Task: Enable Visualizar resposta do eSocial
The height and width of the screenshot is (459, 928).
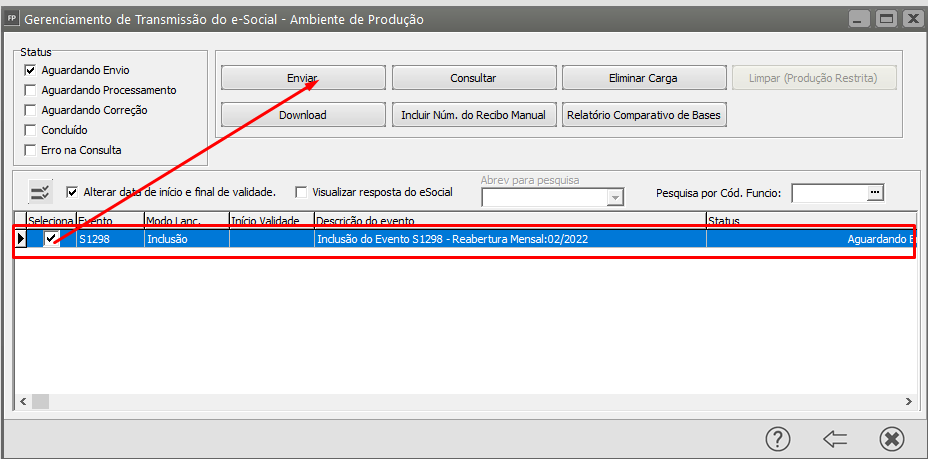Action: (301, 192)
